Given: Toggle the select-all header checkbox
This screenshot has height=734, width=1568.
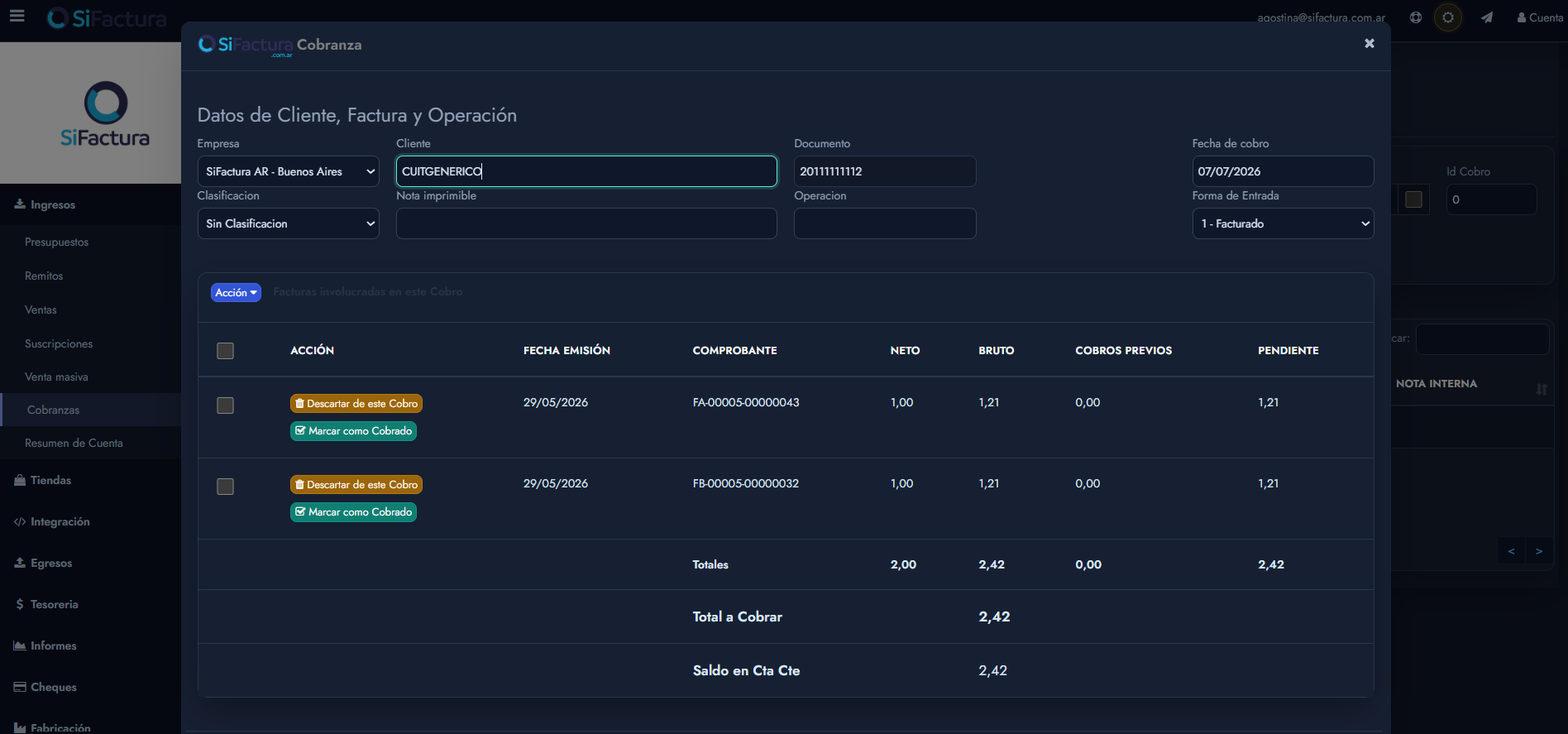Looking at the screenshot, I should coord(225,351).
